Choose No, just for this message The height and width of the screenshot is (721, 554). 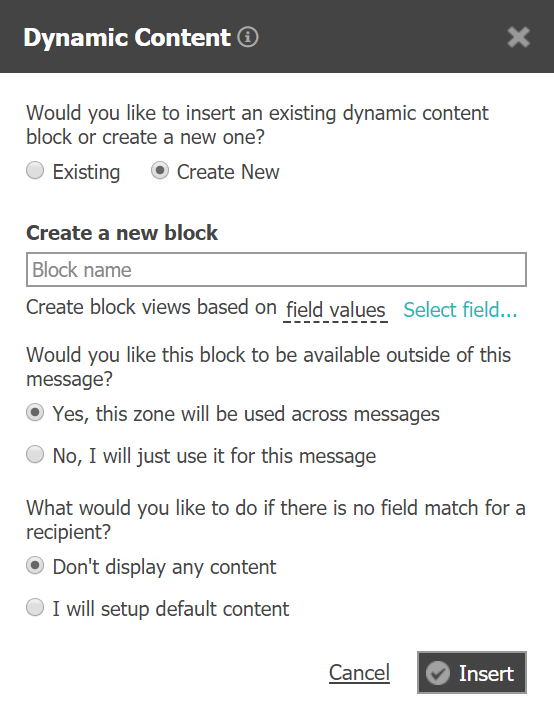(x=35, y=455)
